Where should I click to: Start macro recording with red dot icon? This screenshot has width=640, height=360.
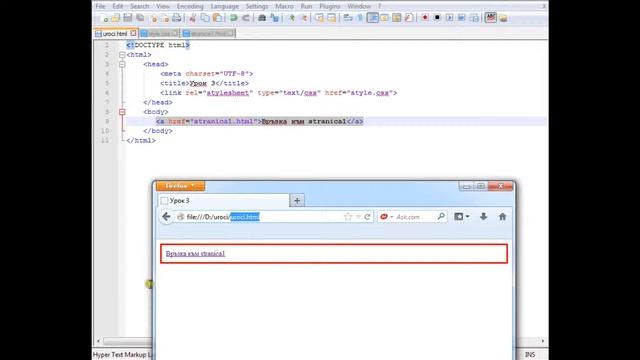(x=425, y=18)
